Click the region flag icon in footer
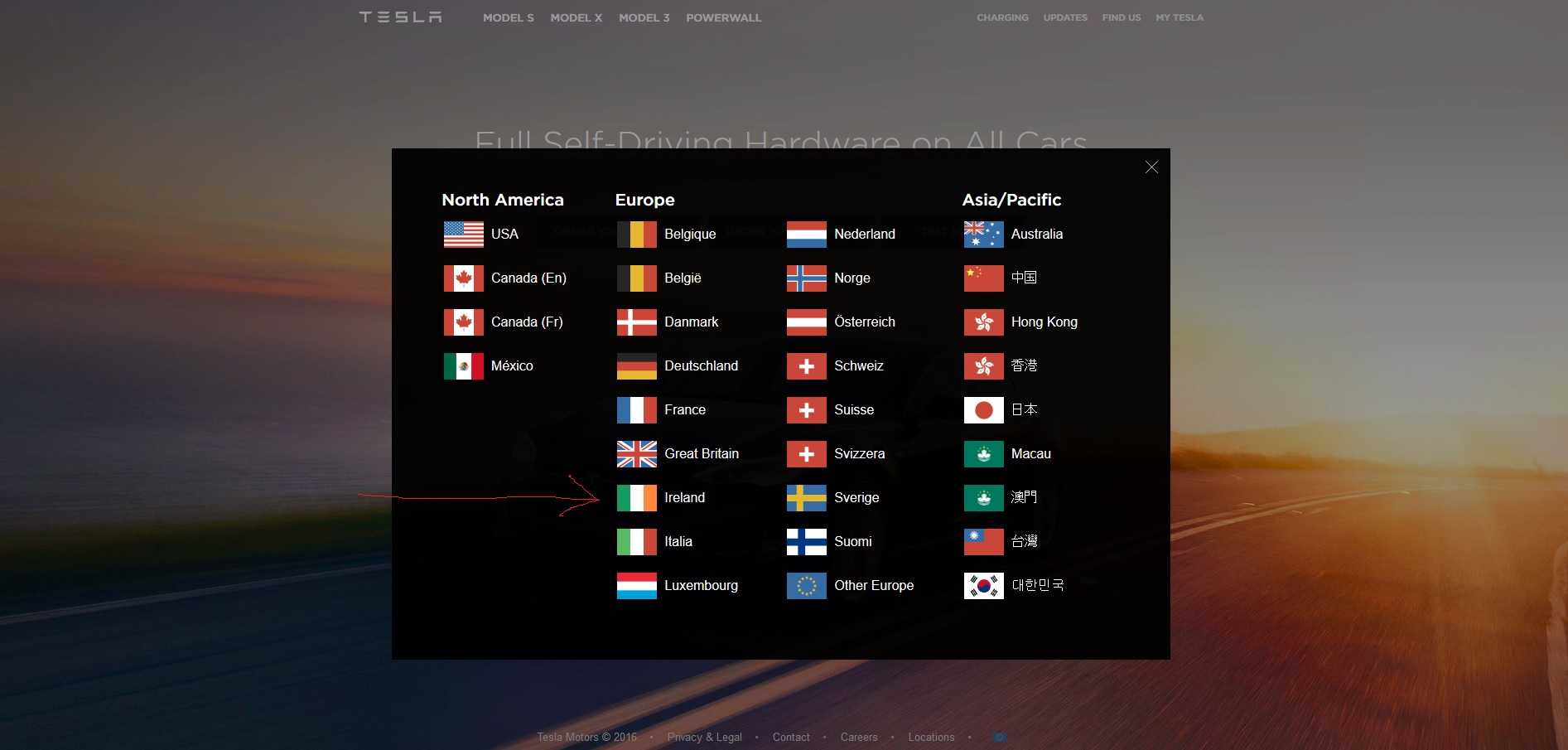The width and height of the screenshot is (1568, 750). click(1000, 737)
